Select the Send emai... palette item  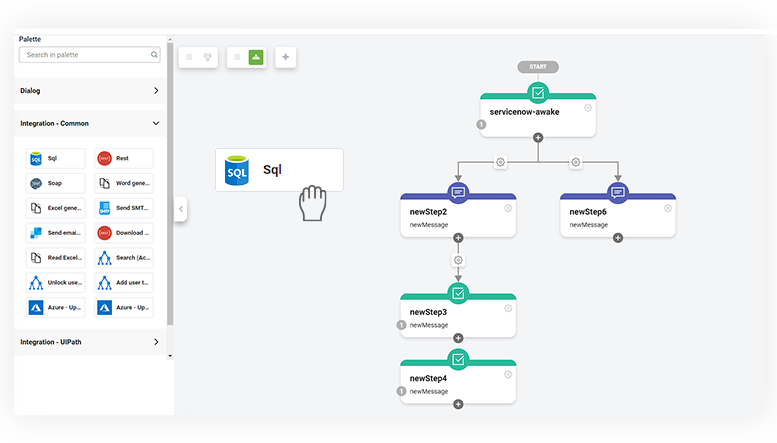click(56, 233)
